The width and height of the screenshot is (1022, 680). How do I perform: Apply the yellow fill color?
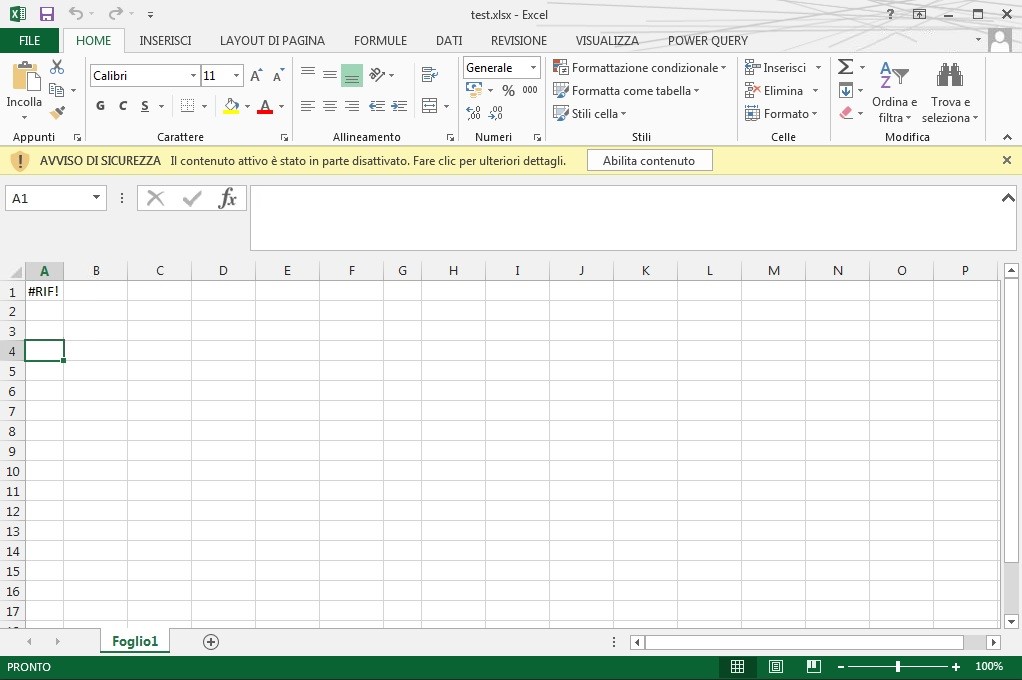(x=231, y=106)
